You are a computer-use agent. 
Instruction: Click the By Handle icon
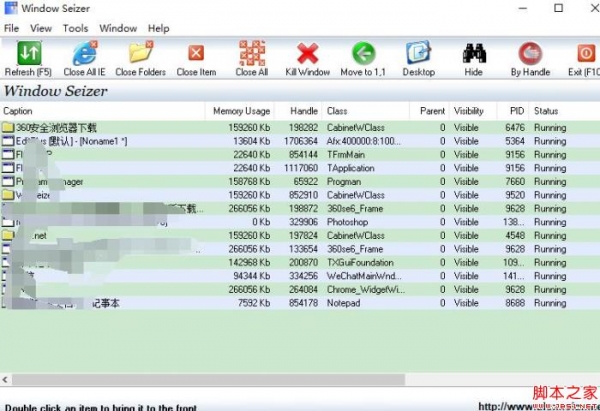530,53
